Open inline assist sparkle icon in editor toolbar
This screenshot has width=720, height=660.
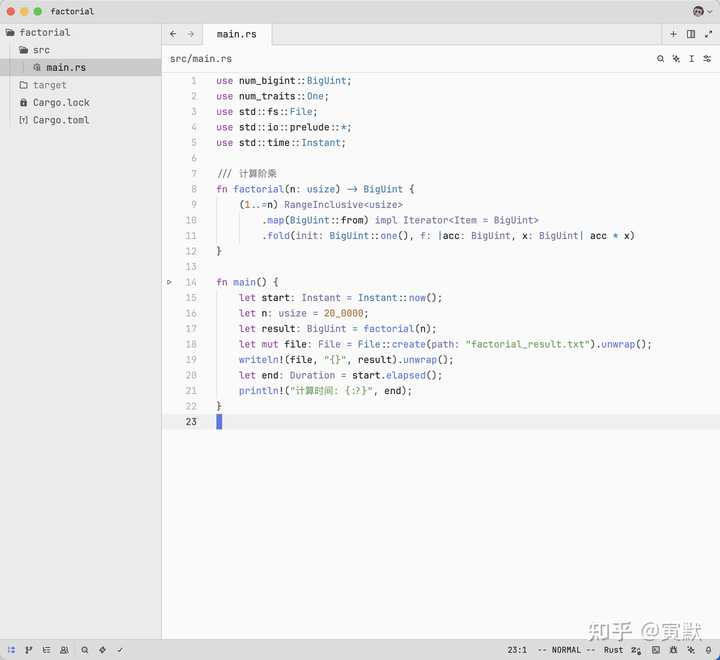pyautogui.click(x=676, y=58)
